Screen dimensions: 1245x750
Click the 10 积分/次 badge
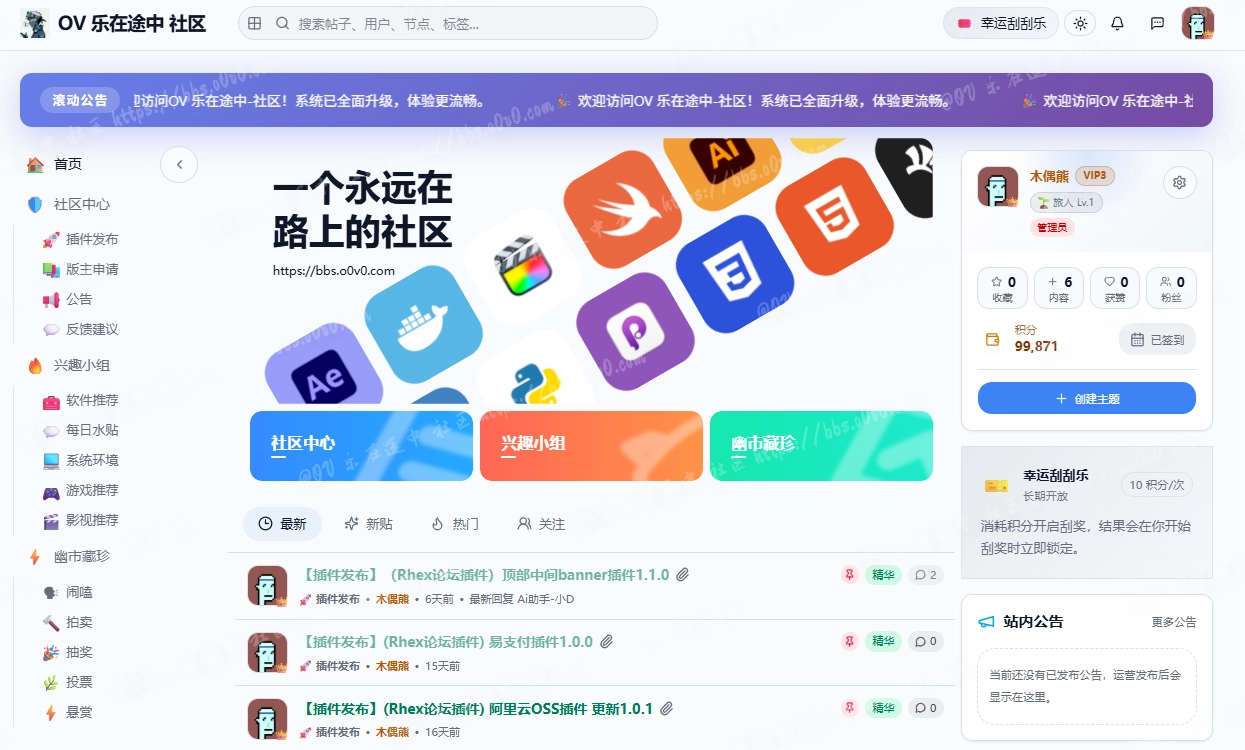point(1157,485)
